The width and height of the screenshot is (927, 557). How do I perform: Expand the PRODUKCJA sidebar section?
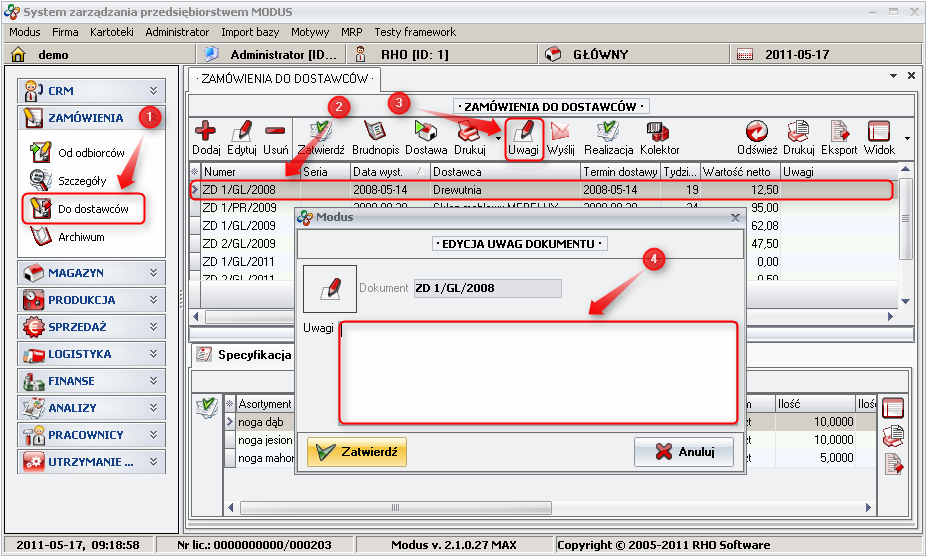tap(92, 299)
